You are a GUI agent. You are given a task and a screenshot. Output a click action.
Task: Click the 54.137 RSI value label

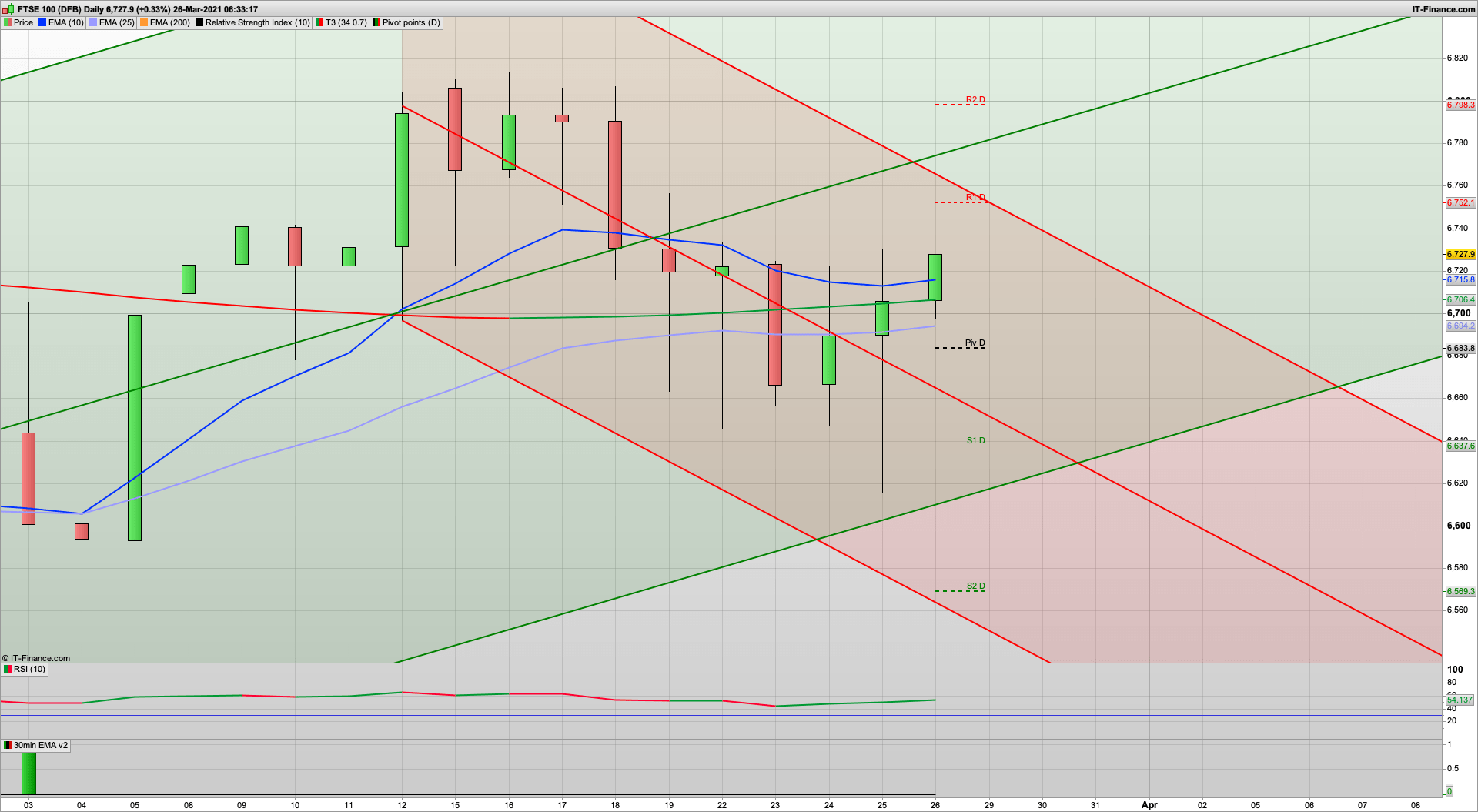[1460, 700]
